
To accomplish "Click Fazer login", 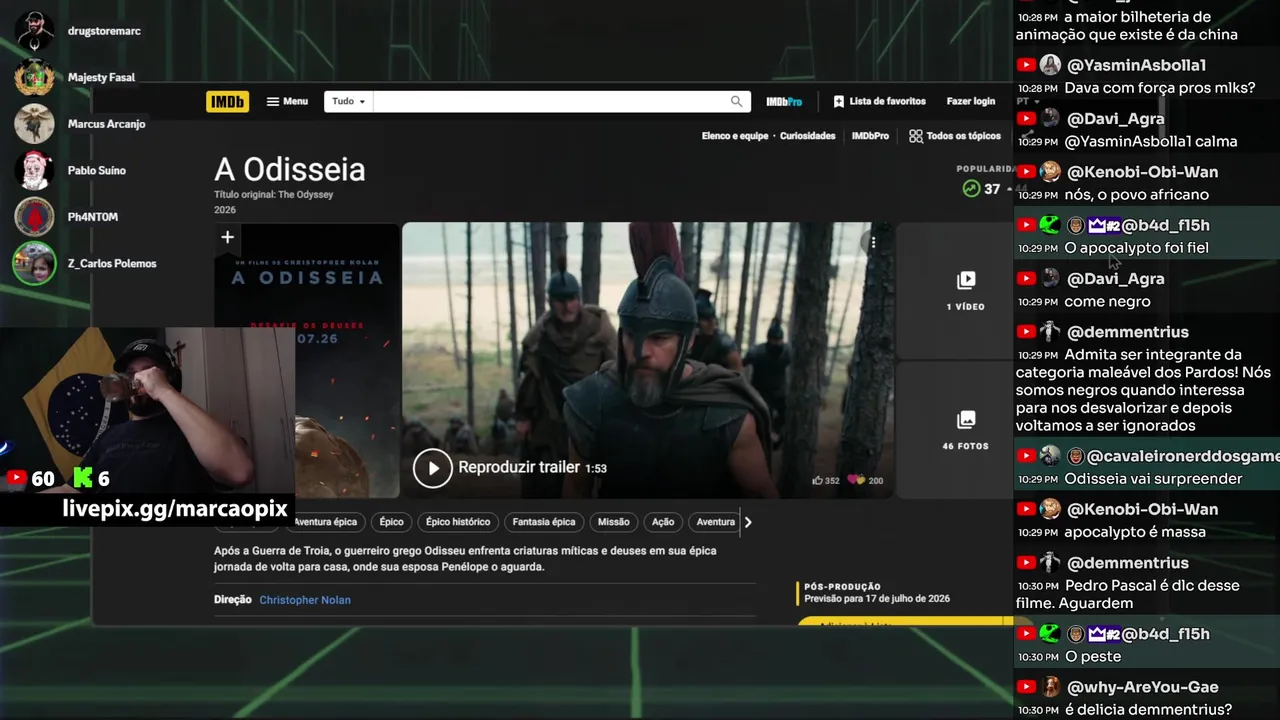I will click(971, 101).
